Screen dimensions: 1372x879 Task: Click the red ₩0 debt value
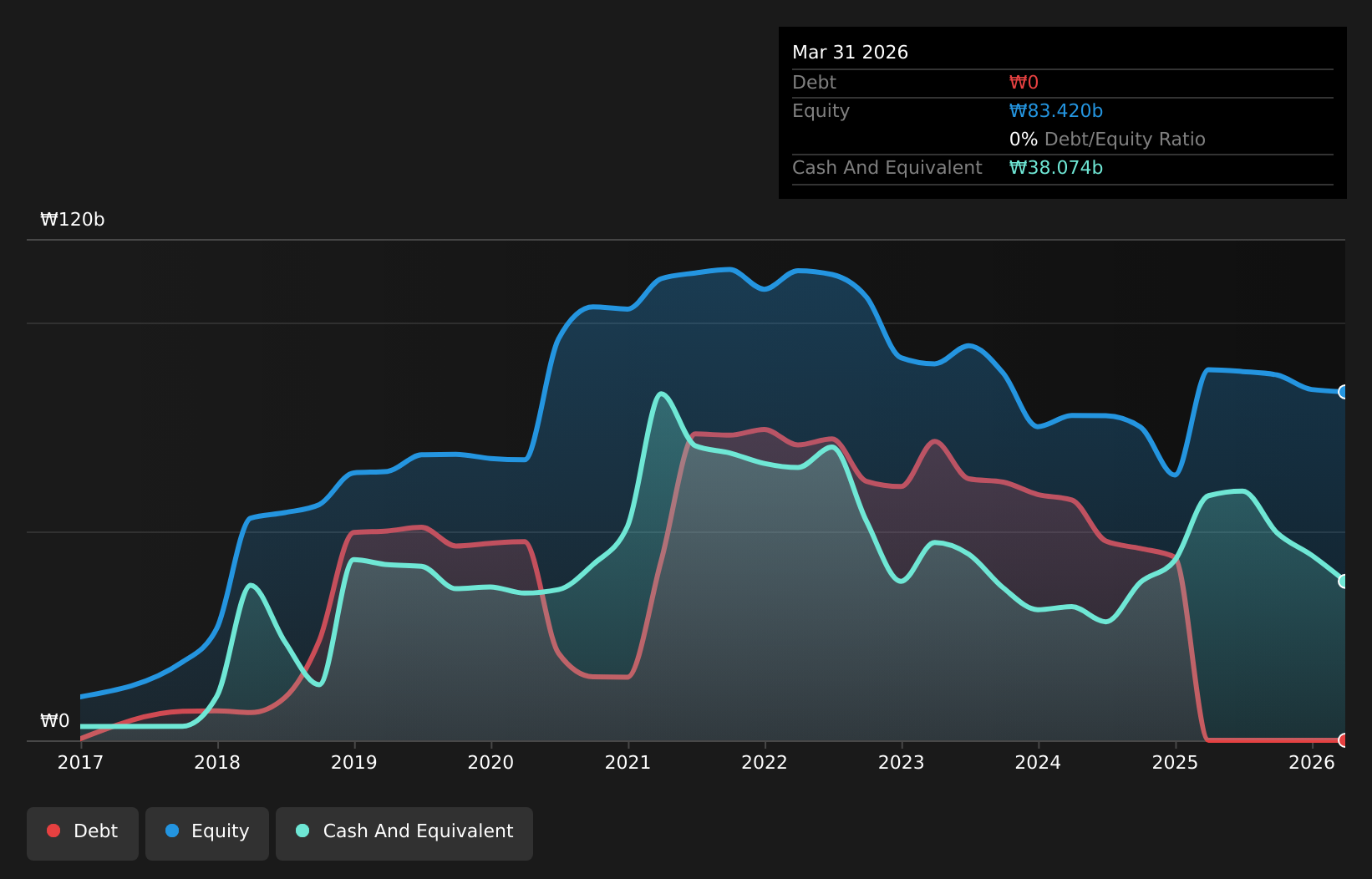coord(1024,83)
